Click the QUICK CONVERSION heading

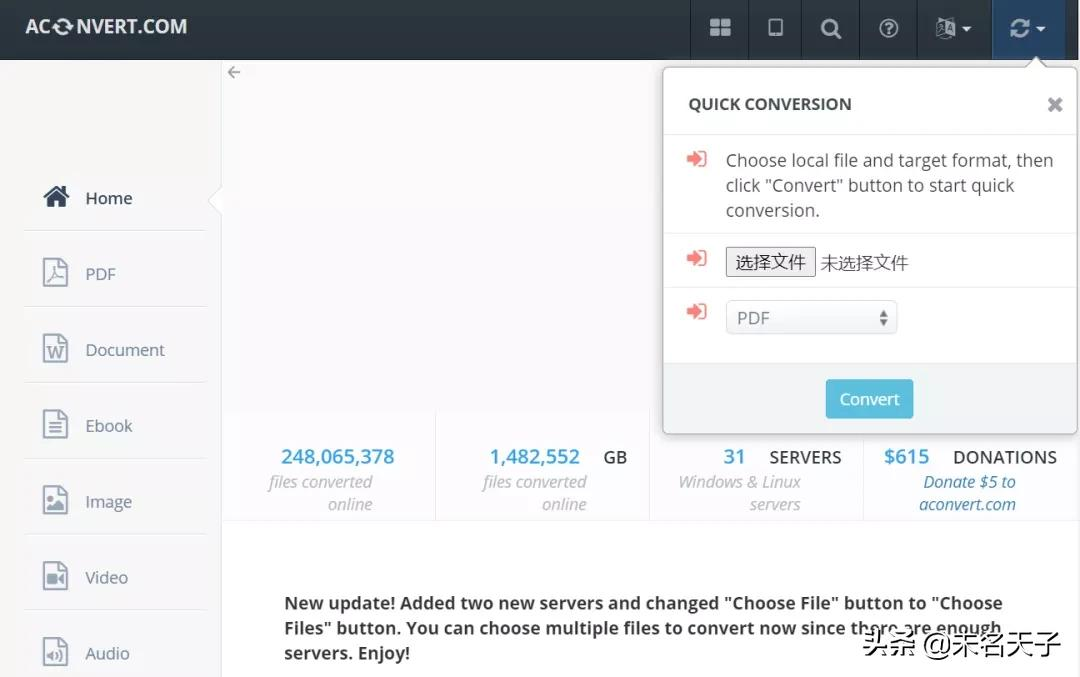pyautogui.click(x=769, y=104)
